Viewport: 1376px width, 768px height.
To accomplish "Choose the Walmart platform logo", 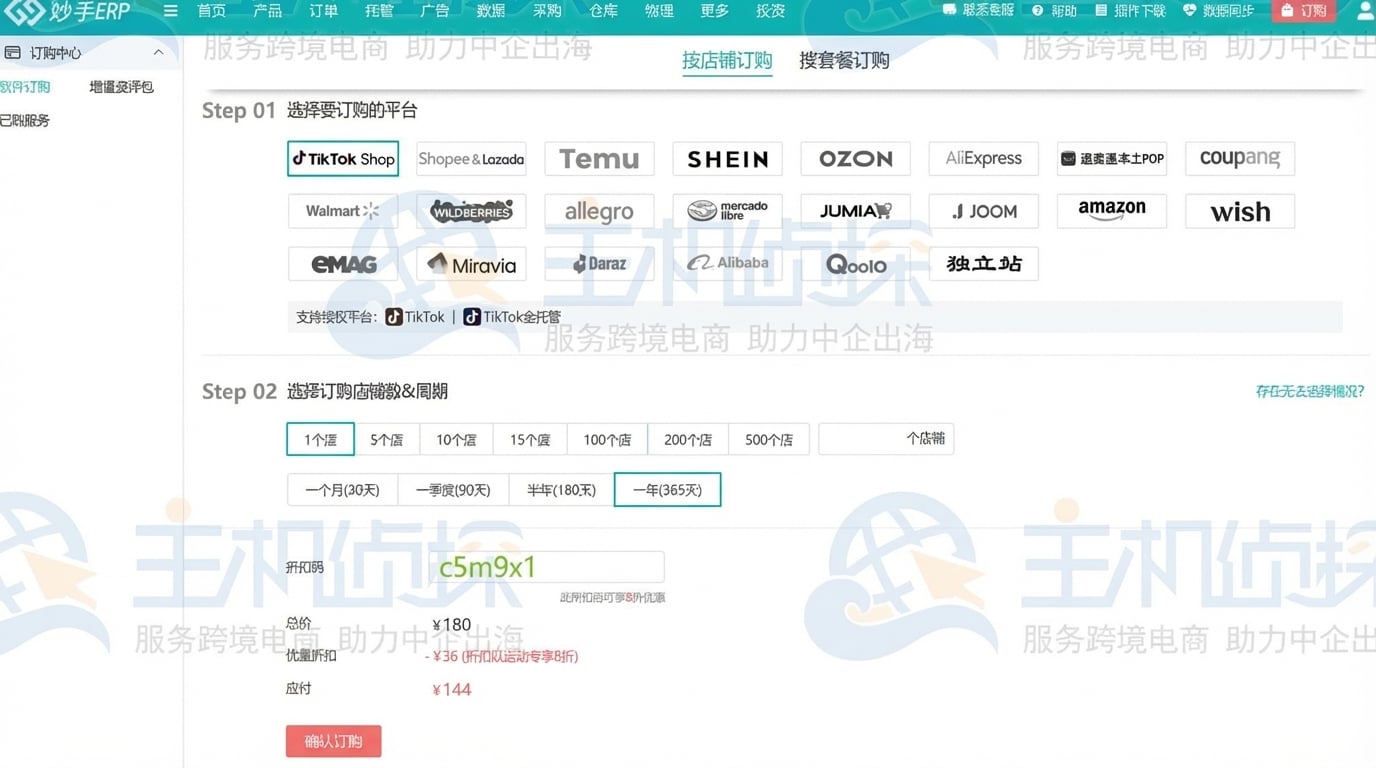I will tap(343, 211).
